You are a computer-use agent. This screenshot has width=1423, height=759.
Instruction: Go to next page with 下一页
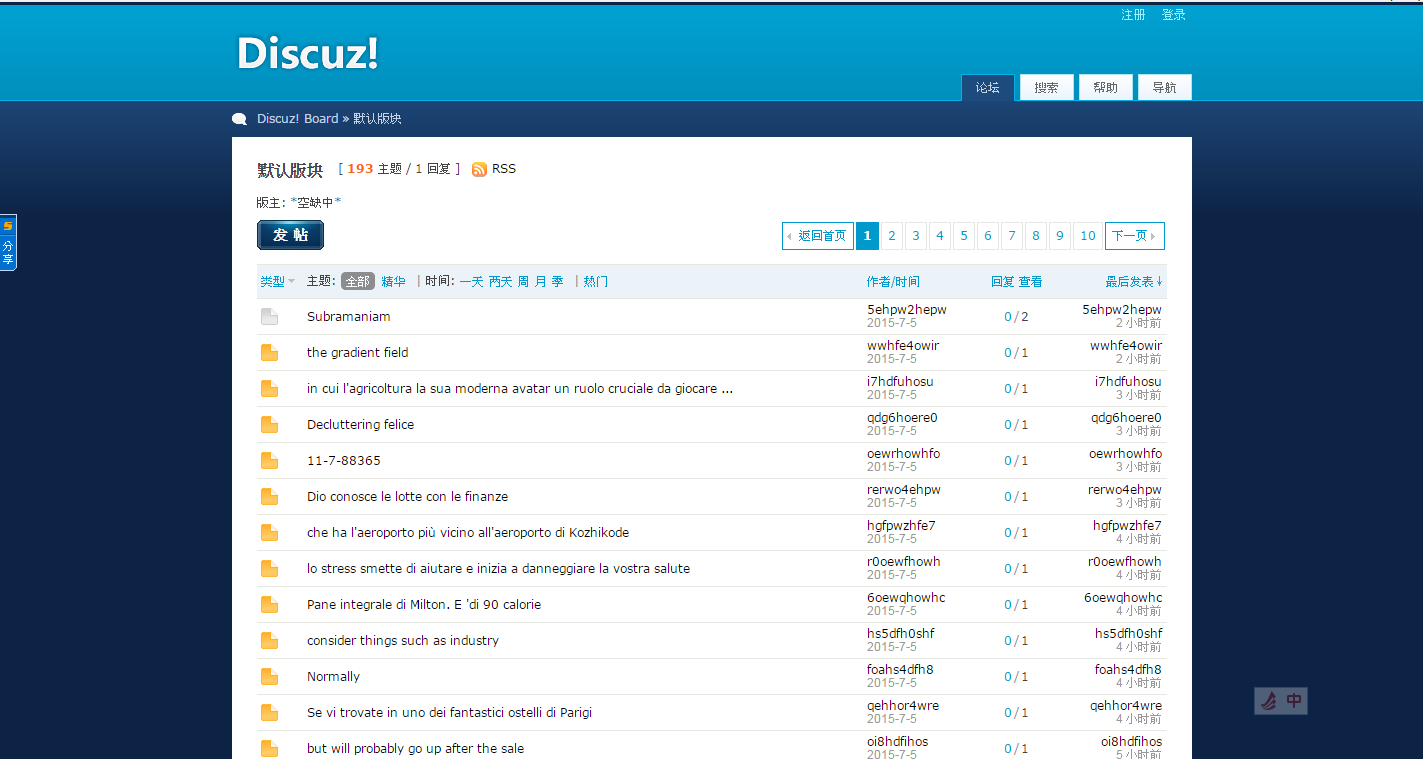point(1134,236)
